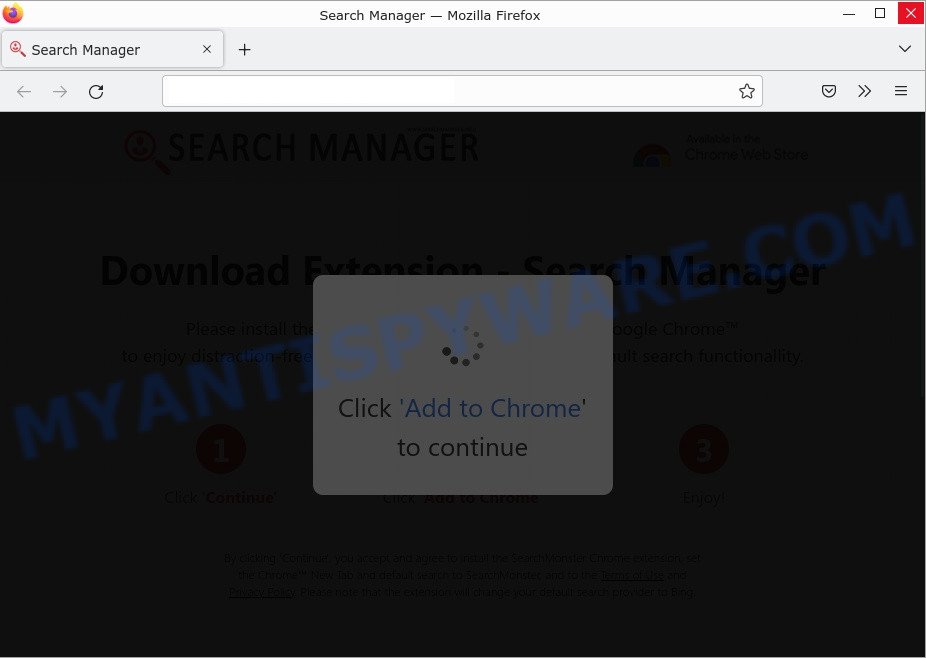Click the 'Enjoy!' step label
This screenshot has height=658, width=926.
(703, 498)
